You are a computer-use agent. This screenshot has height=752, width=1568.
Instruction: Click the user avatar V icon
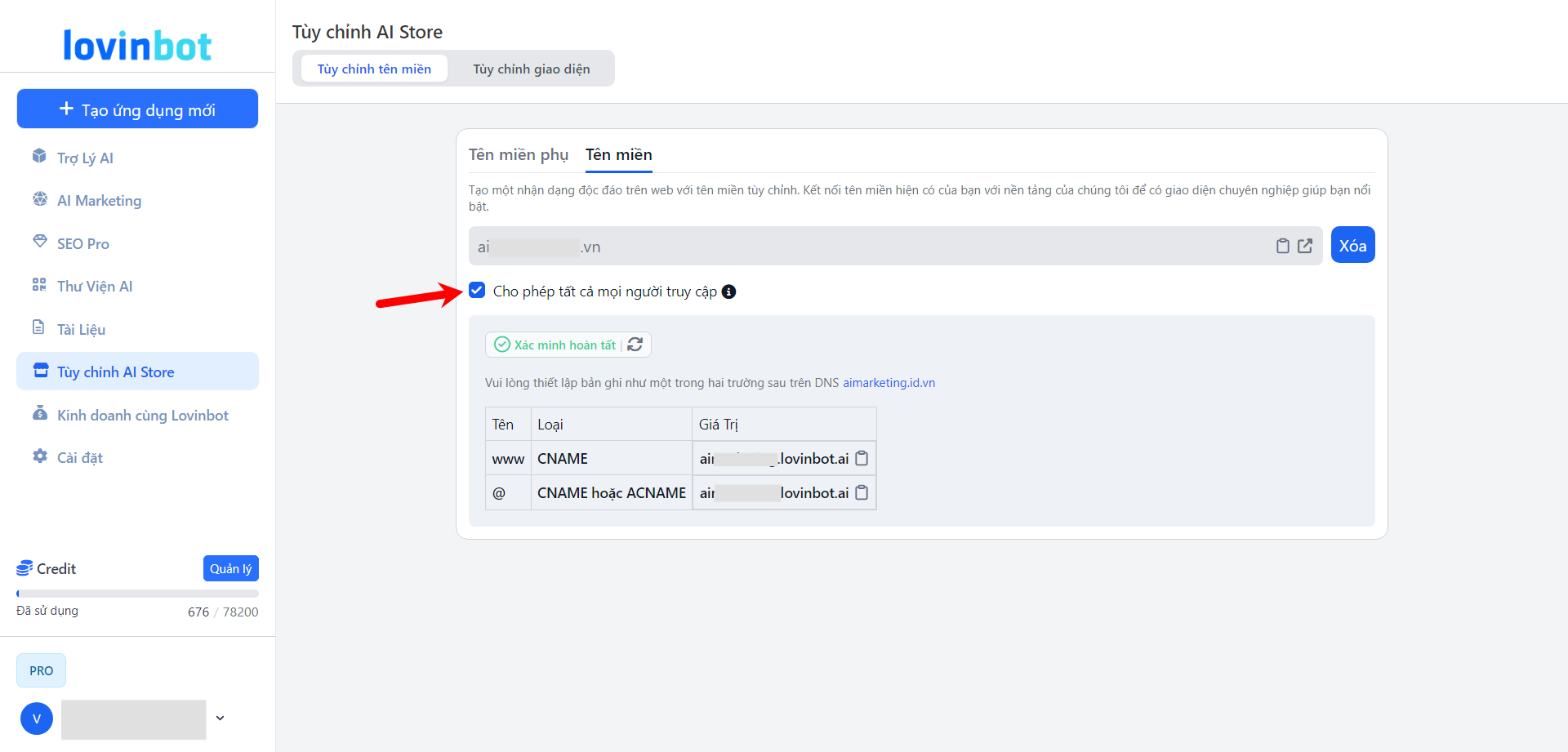pyautogui.click(x=37, y=719)
